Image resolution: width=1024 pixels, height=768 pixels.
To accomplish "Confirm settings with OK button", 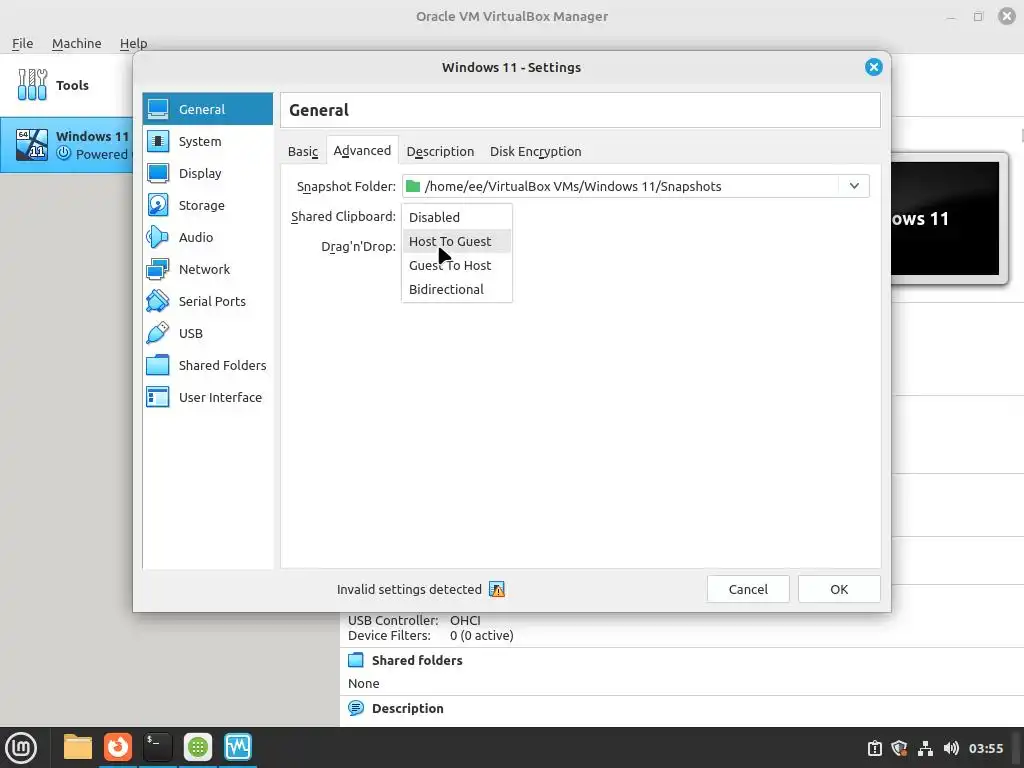I will pyautogui.click(x=839, y=589).
